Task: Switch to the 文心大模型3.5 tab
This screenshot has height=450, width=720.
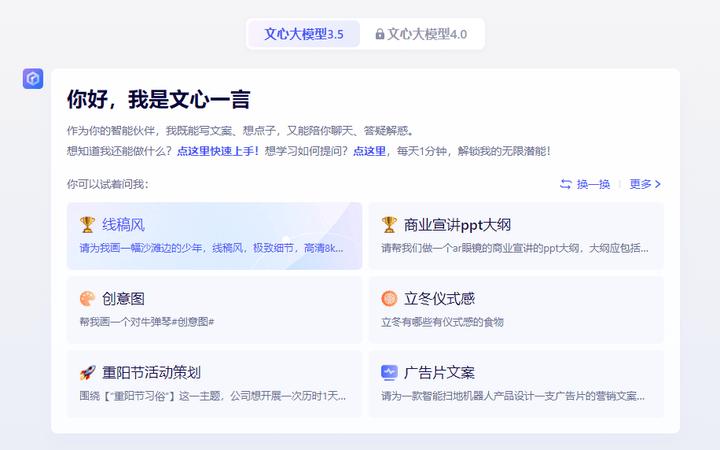Action: [x=304, y=34]
